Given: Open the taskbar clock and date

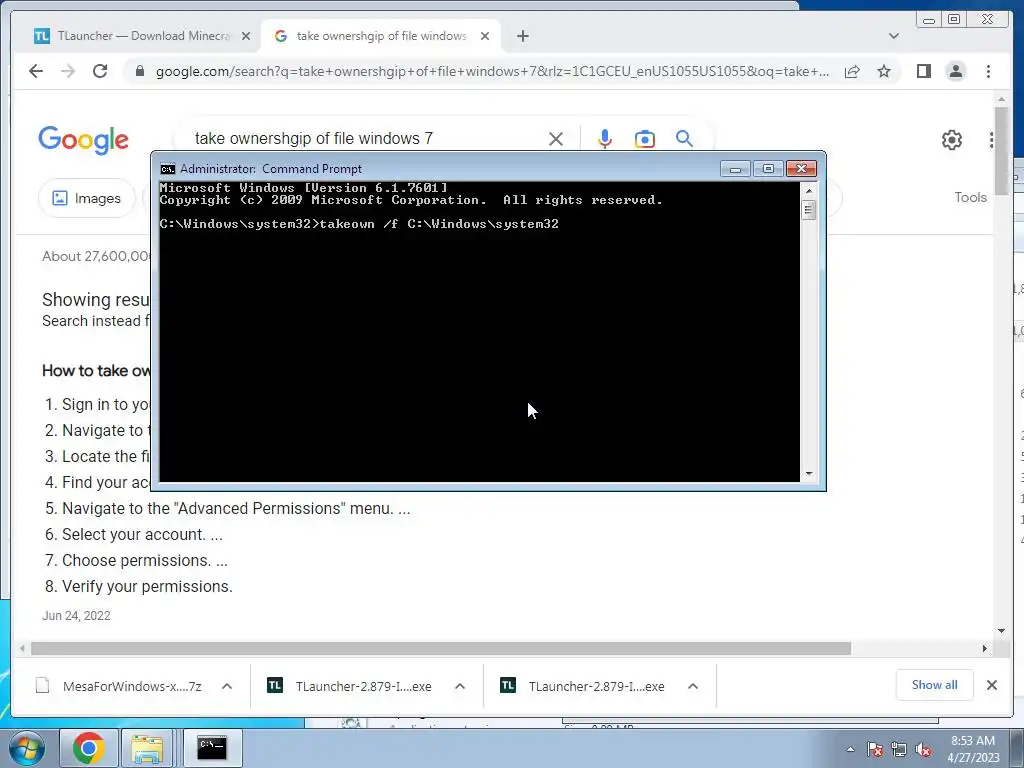Looking at the screenshot, I should coord(973,749).
